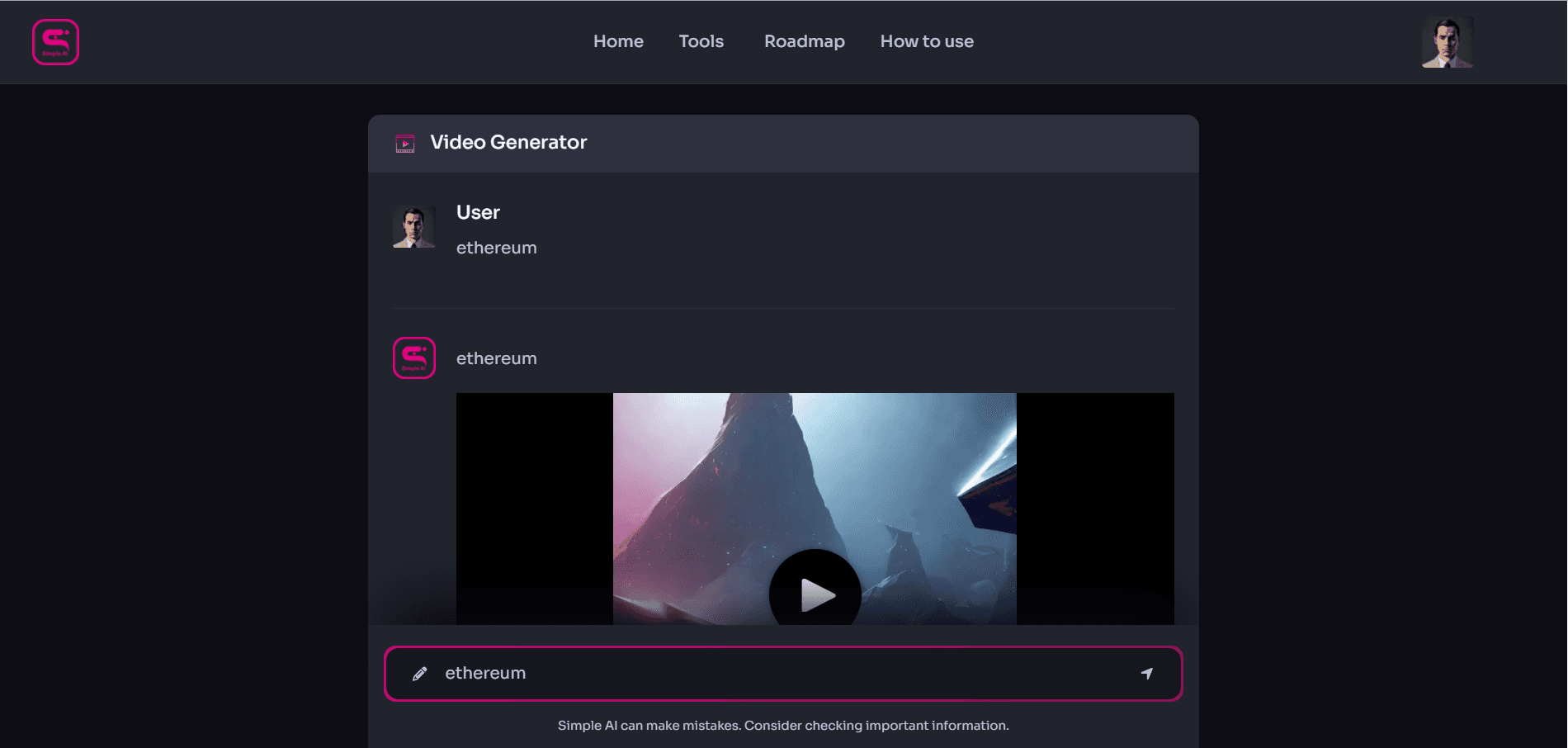Click the User name label in the chat

[x=477, y=212]
